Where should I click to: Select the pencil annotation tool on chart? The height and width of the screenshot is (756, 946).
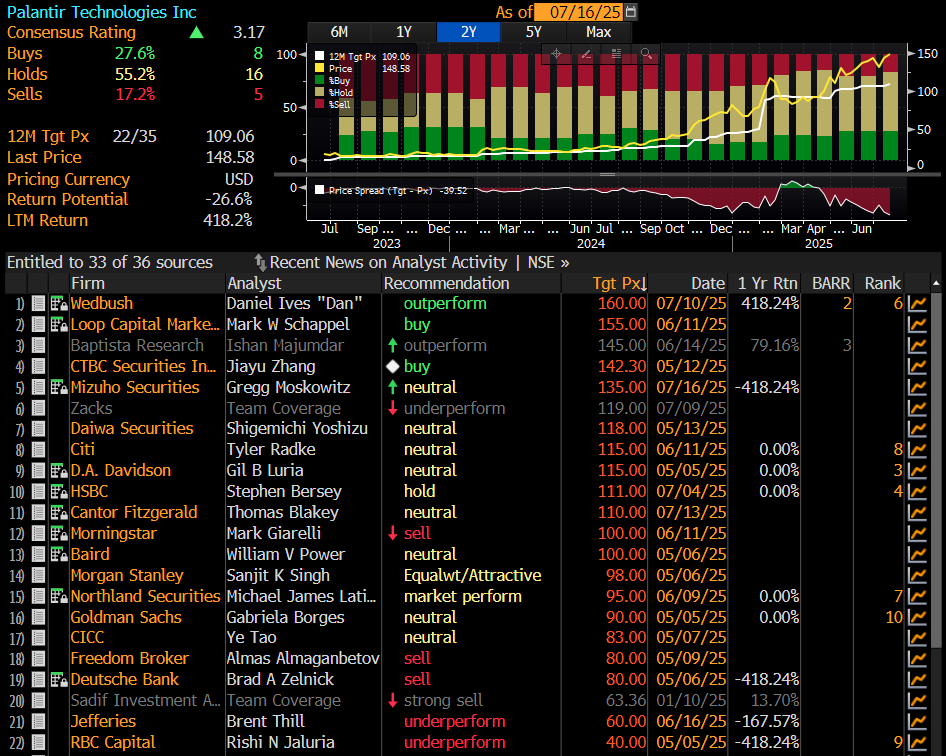pos(586,54)
